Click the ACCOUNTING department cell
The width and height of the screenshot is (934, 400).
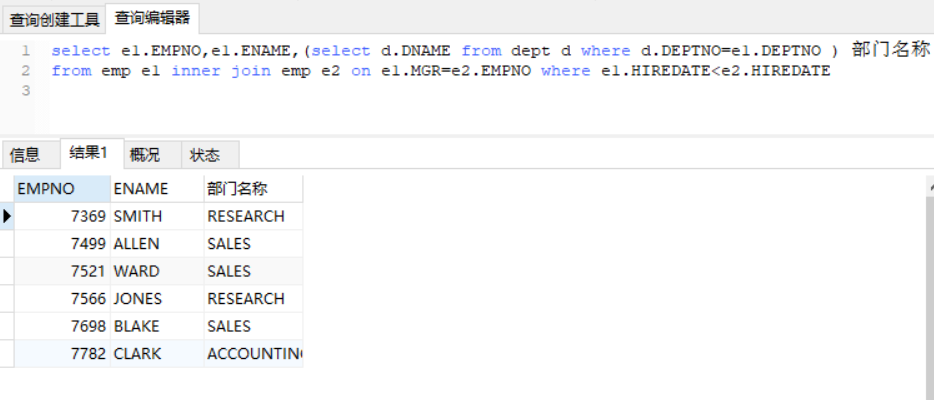tap(254, 354)
